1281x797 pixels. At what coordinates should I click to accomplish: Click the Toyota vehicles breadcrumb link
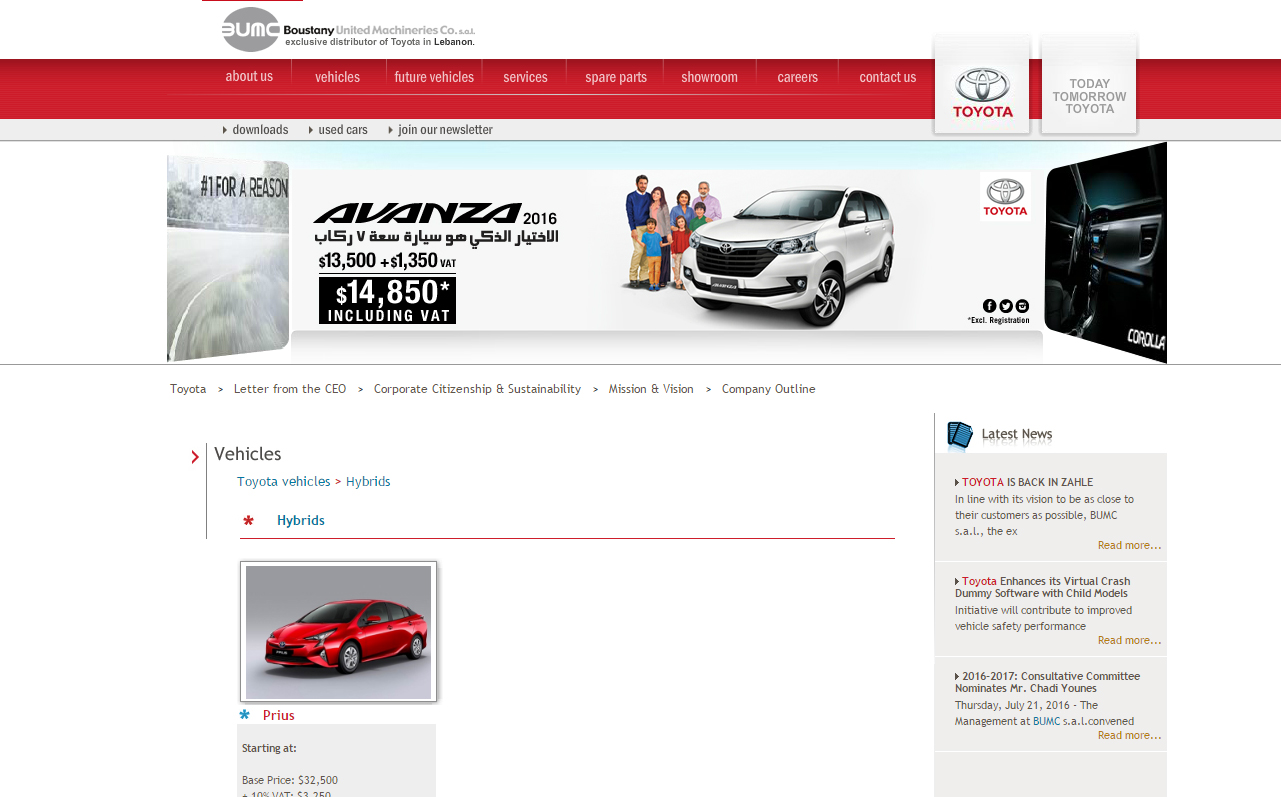point(284,482)
